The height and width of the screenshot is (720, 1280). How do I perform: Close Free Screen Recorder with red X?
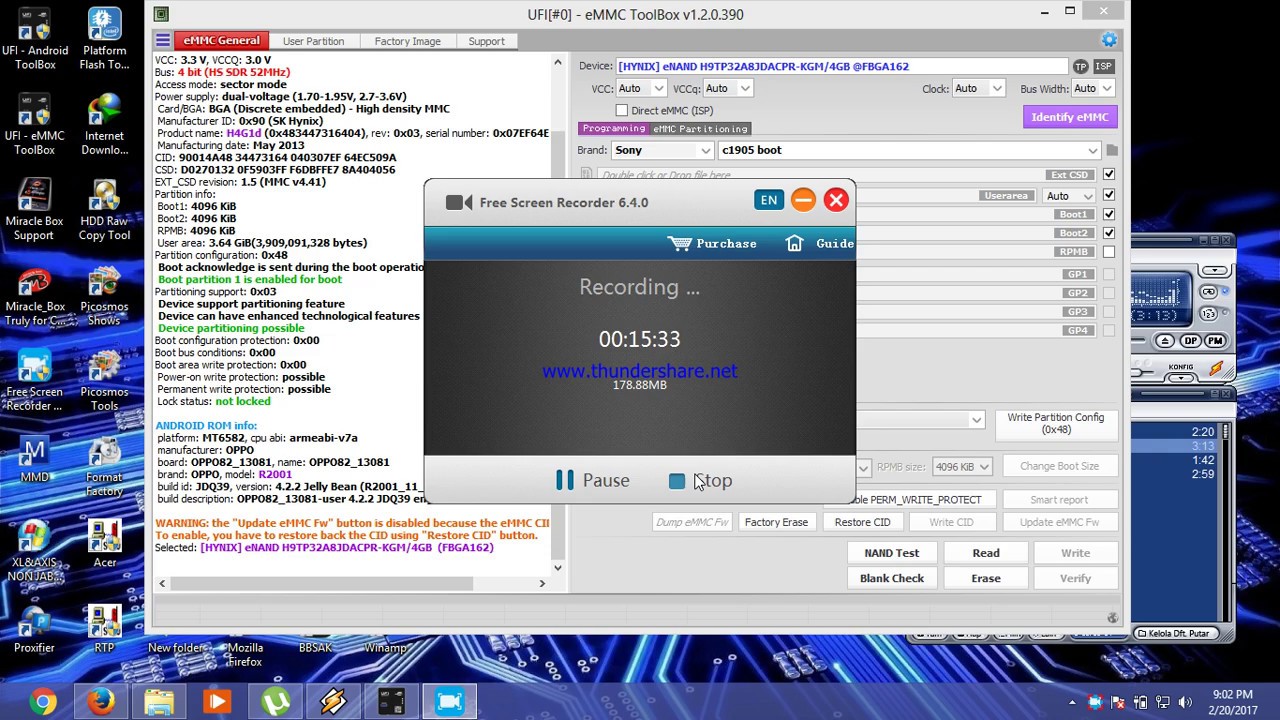(836, 200)
